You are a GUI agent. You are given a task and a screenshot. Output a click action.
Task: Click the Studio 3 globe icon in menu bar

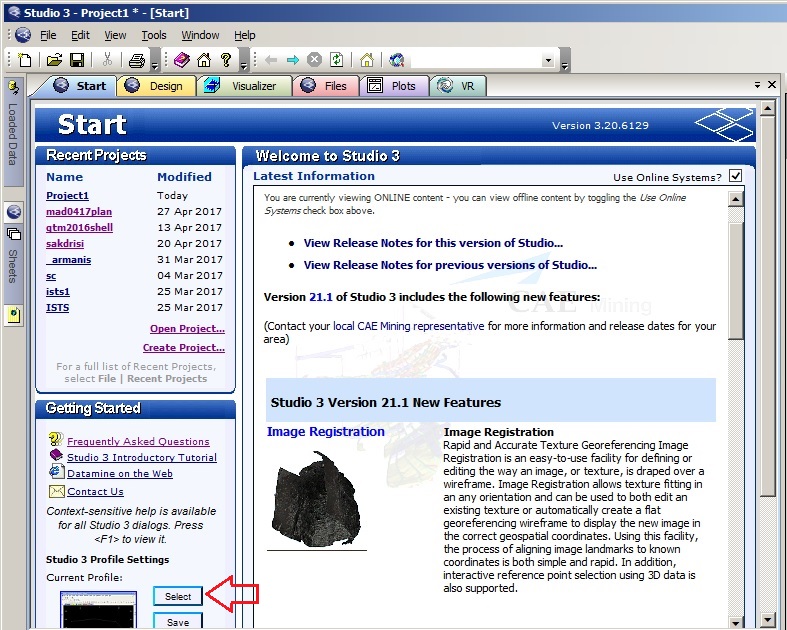pyautogui.click(x=23, y=35)
